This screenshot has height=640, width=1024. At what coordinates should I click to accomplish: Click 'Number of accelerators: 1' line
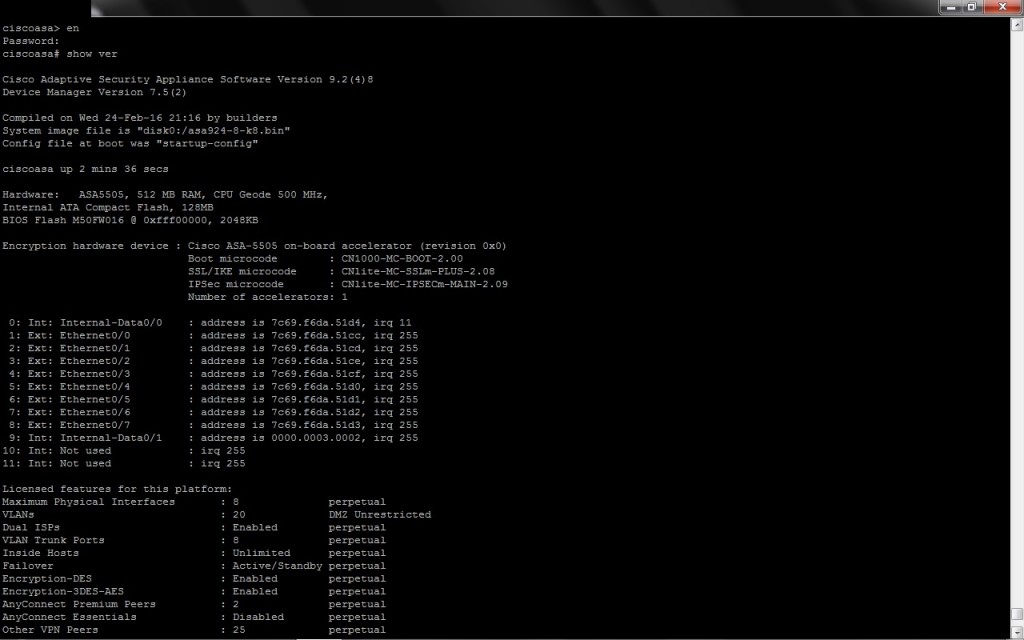click(267, 296)
